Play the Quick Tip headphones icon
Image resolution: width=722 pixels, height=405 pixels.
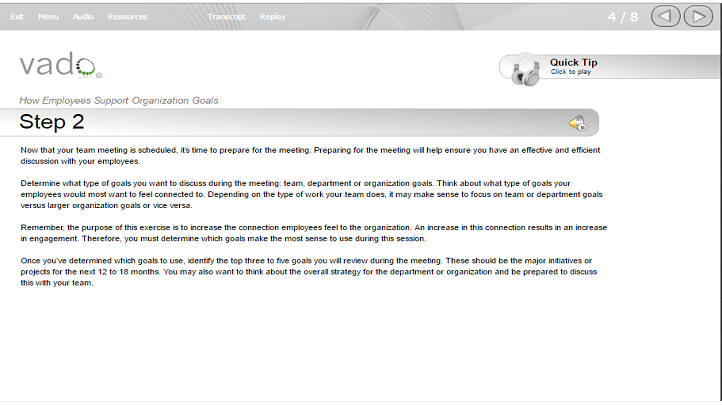526,69
